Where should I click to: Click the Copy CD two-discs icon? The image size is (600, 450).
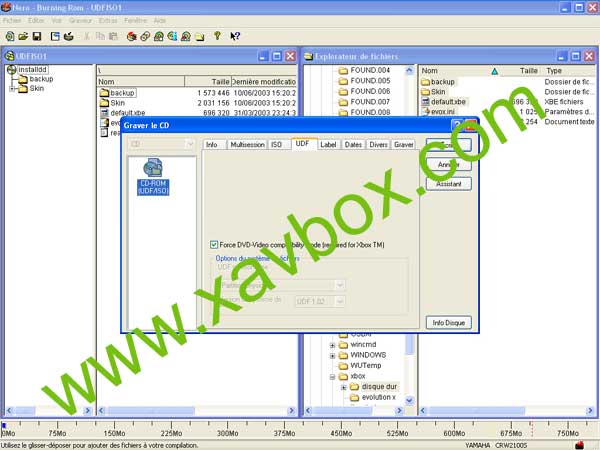click(x=145, y=36)
